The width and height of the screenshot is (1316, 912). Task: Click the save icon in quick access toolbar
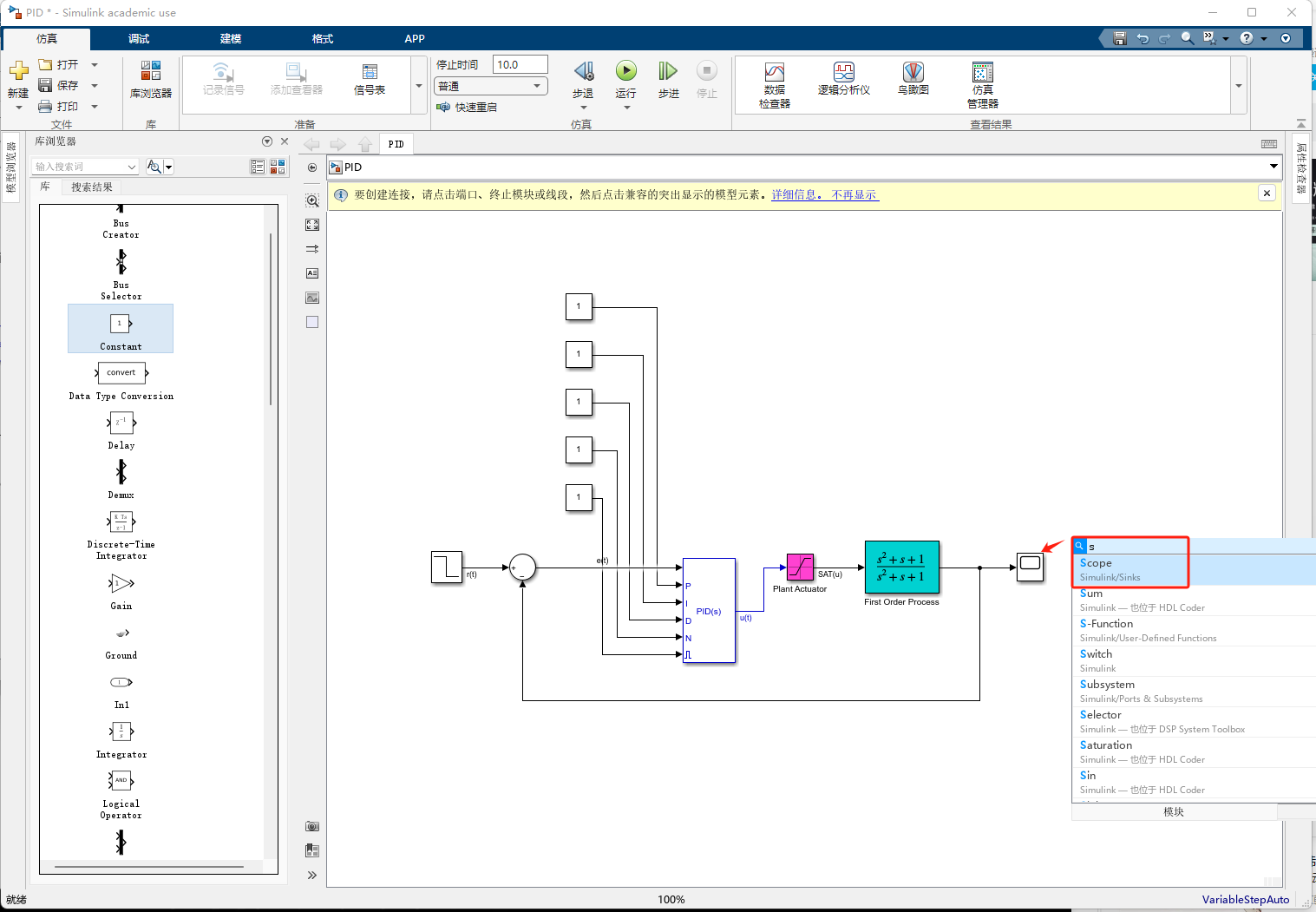(x=1119, y=38)
